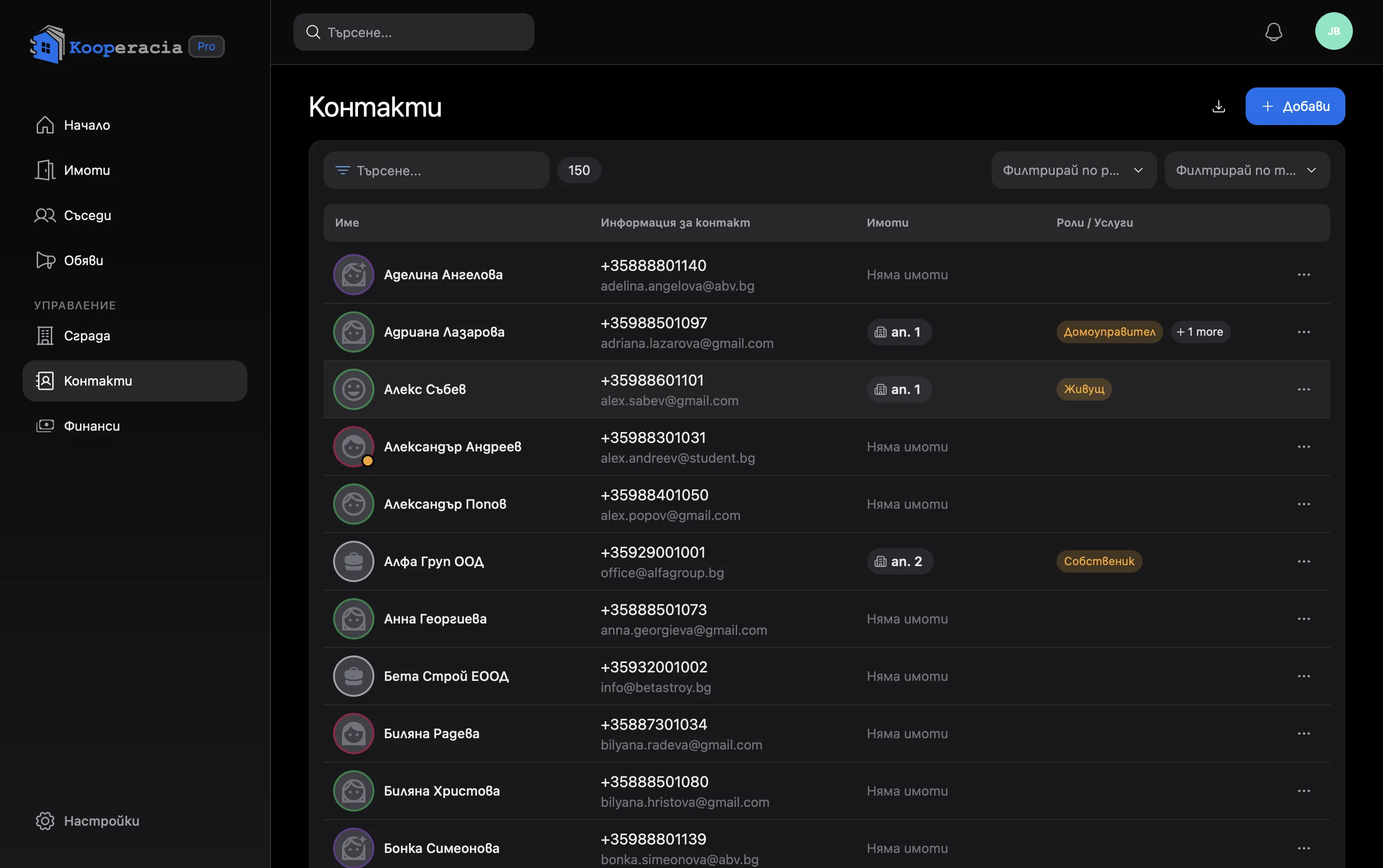Viewport: 1383px width, 868px height.
Task: Open row options for Биляна Радева
Action: 1304,734
